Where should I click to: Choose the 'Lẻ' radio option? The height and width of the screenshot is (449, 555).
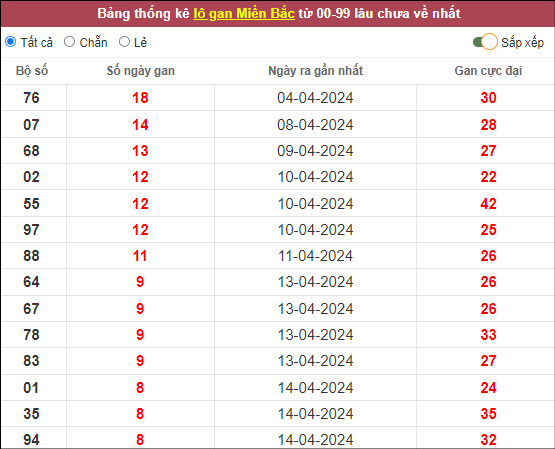124,42
